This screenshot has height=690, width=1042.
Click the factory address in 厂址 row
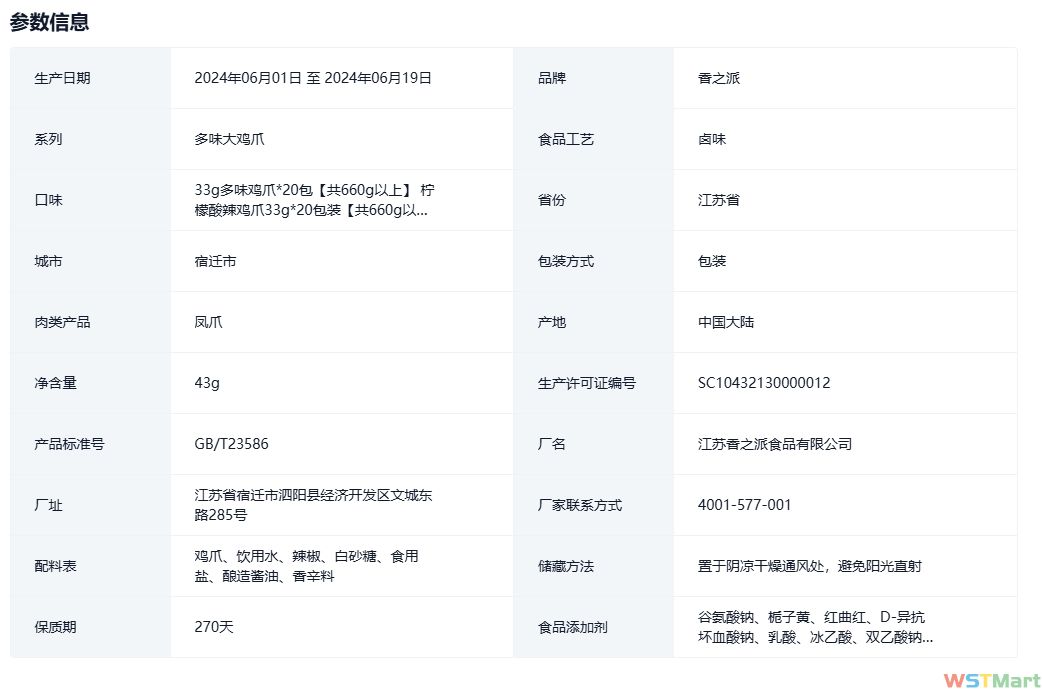click(313, 505)
